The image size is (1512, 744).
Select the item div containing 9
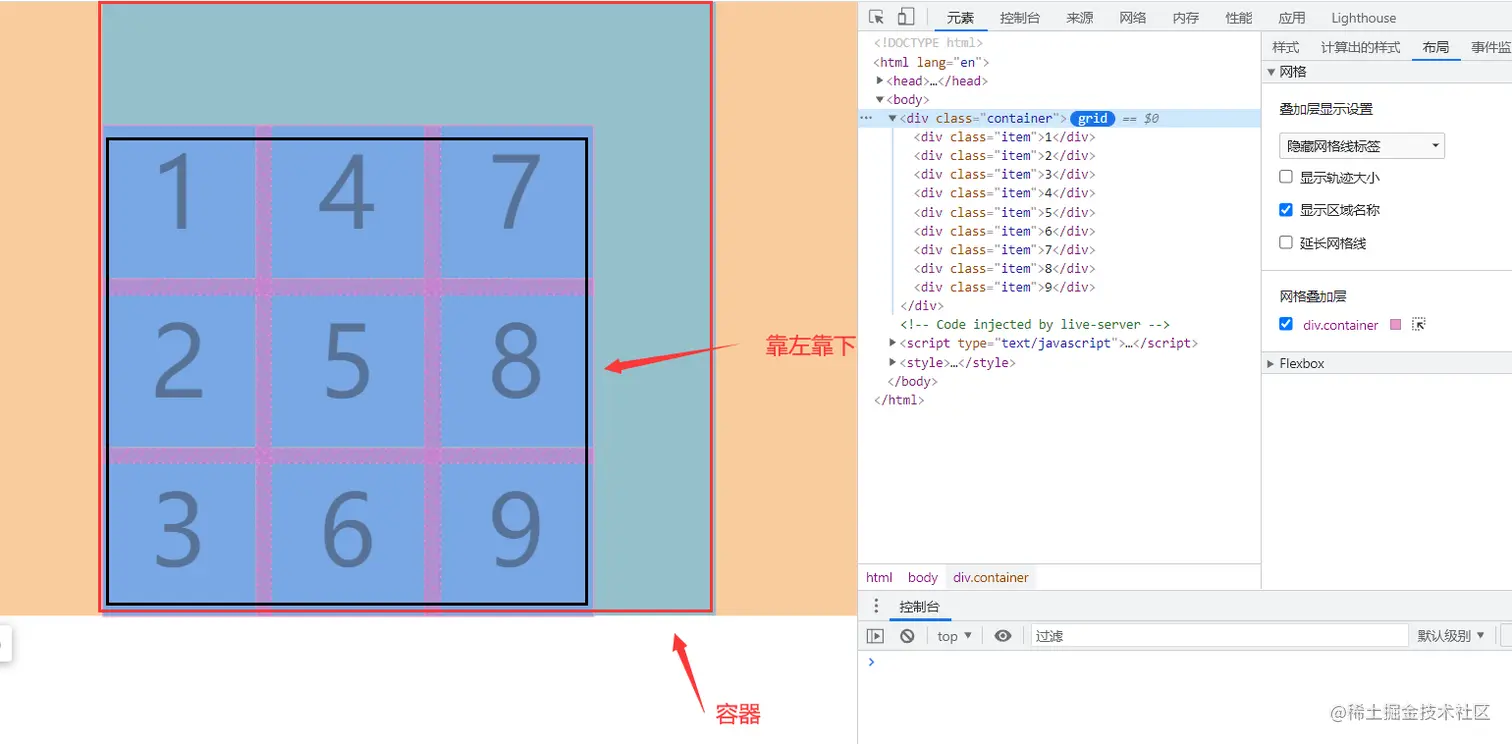point(1005,287)
